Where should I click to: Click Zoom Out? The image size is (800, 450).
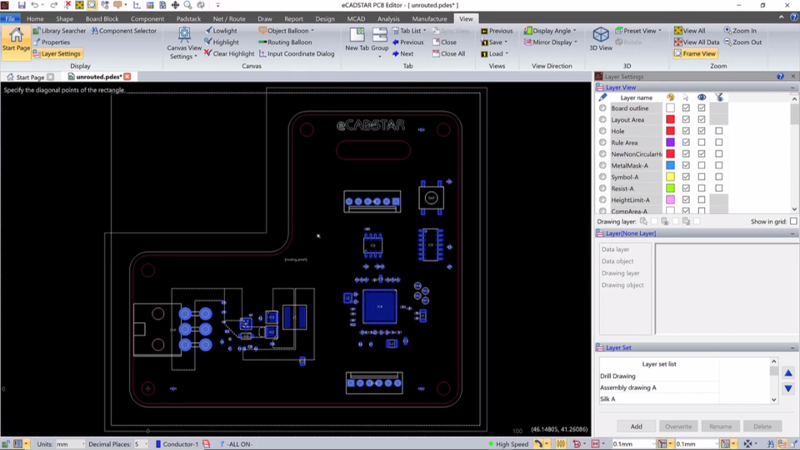[743, 42]
